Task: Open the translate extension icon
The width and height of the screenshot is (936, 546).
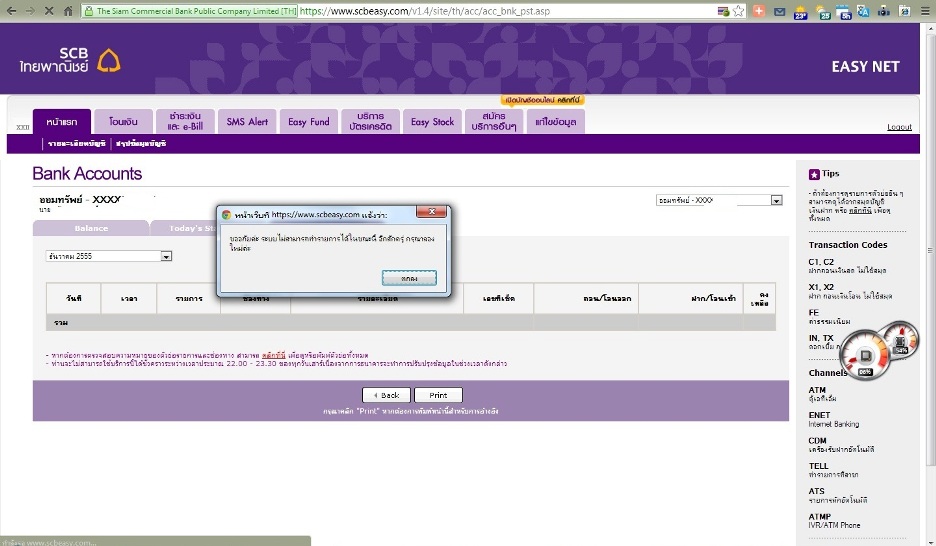Action: tap(863, 11)
